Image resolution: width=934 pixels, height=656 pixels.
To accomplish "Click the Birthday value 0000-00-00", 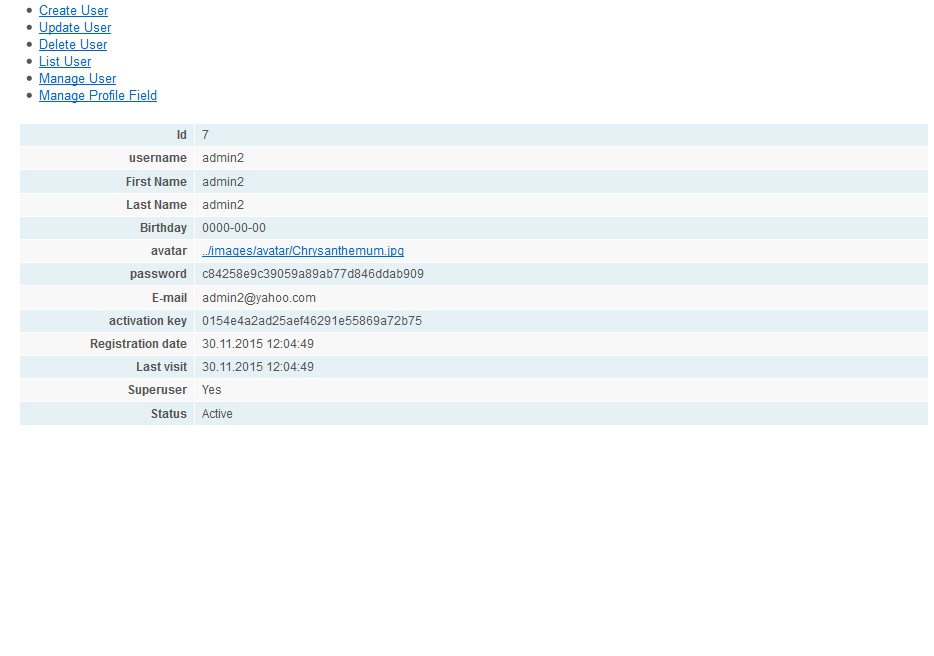I will point(234,228).
